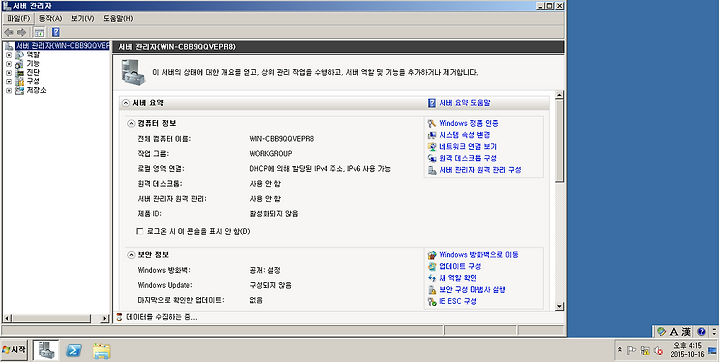The image size is (720, 362).
Task: Click the Forward arrow in the toolbar
Action: 22,32
